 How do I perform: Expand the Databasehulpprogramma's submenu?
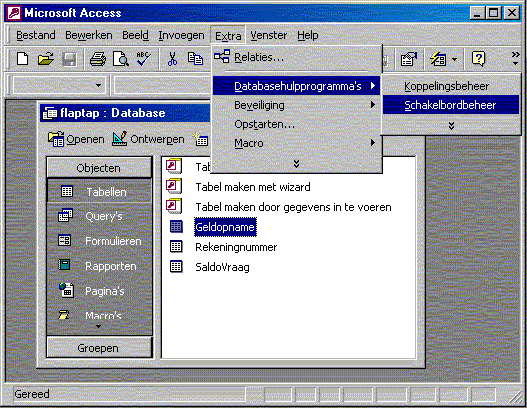[x=296, y=86]
